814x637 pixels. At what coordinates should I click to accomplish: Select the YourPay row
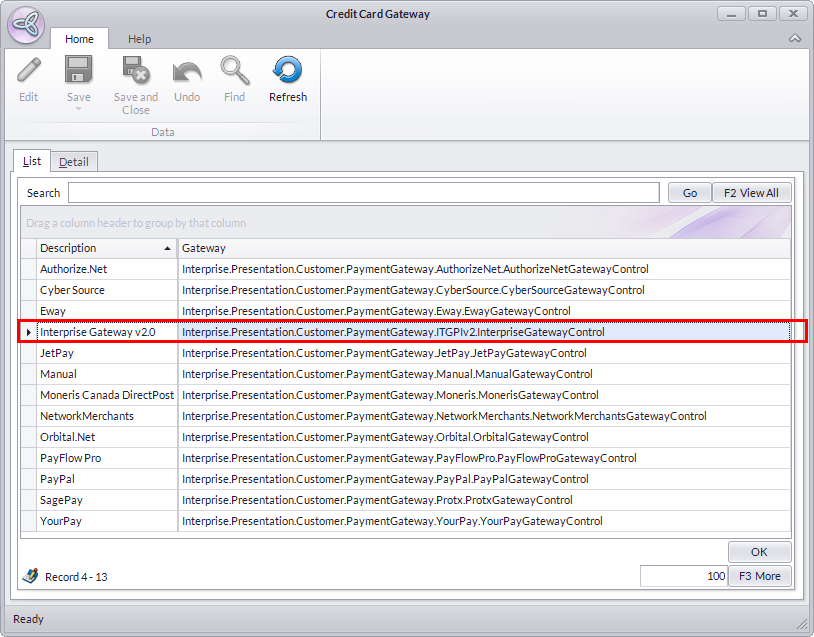coord(405,521)
